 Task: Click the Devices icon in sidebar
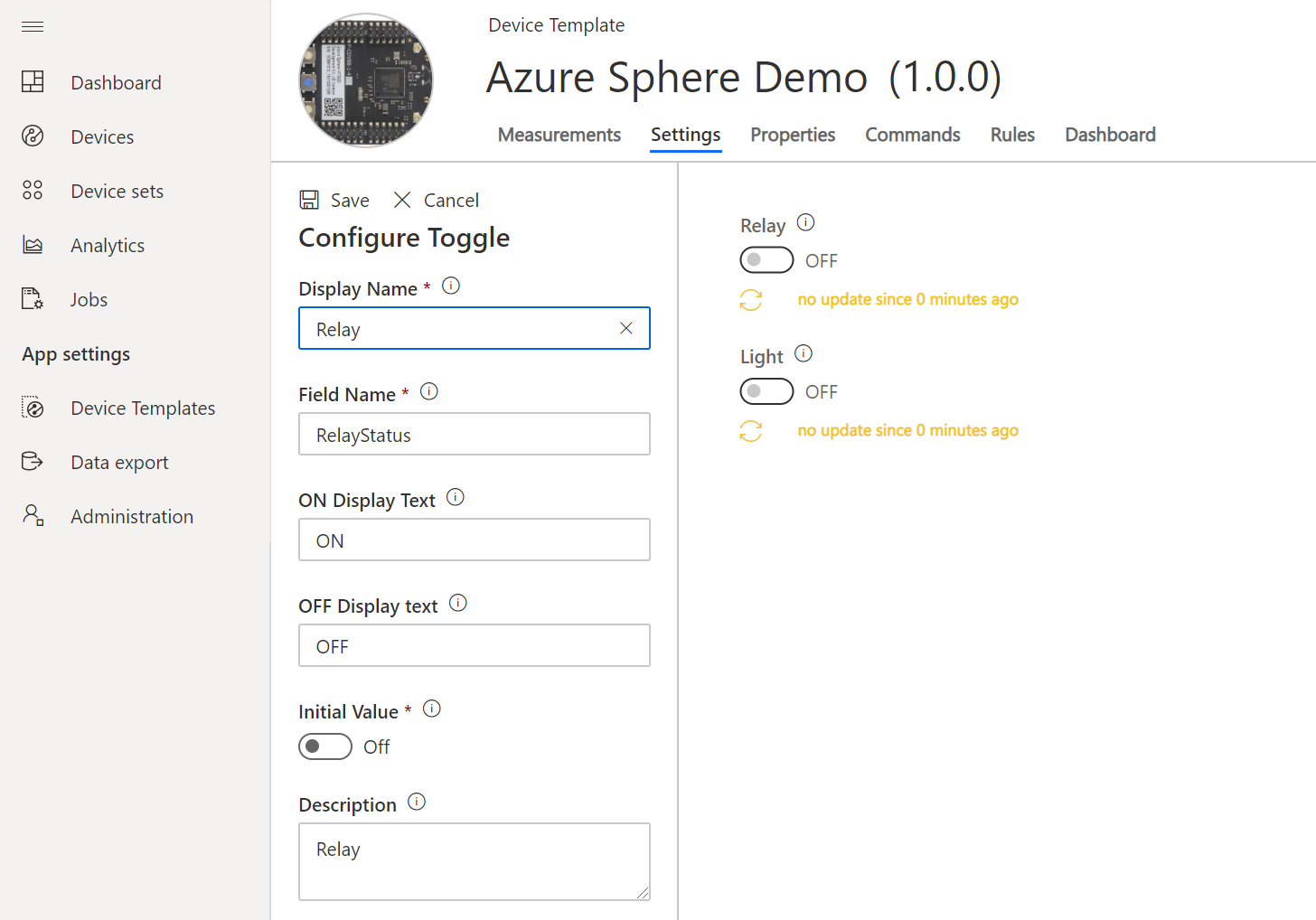tap(33, 136)
